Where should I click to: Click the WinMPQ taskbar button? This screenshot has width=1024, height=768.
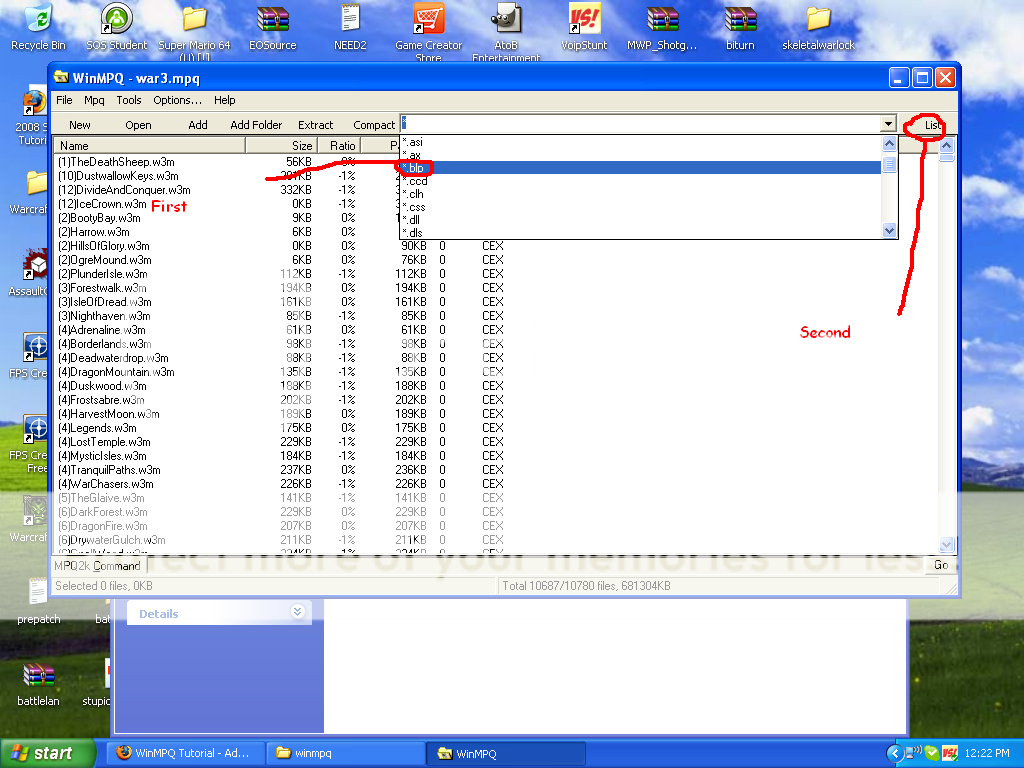[506, 753]
